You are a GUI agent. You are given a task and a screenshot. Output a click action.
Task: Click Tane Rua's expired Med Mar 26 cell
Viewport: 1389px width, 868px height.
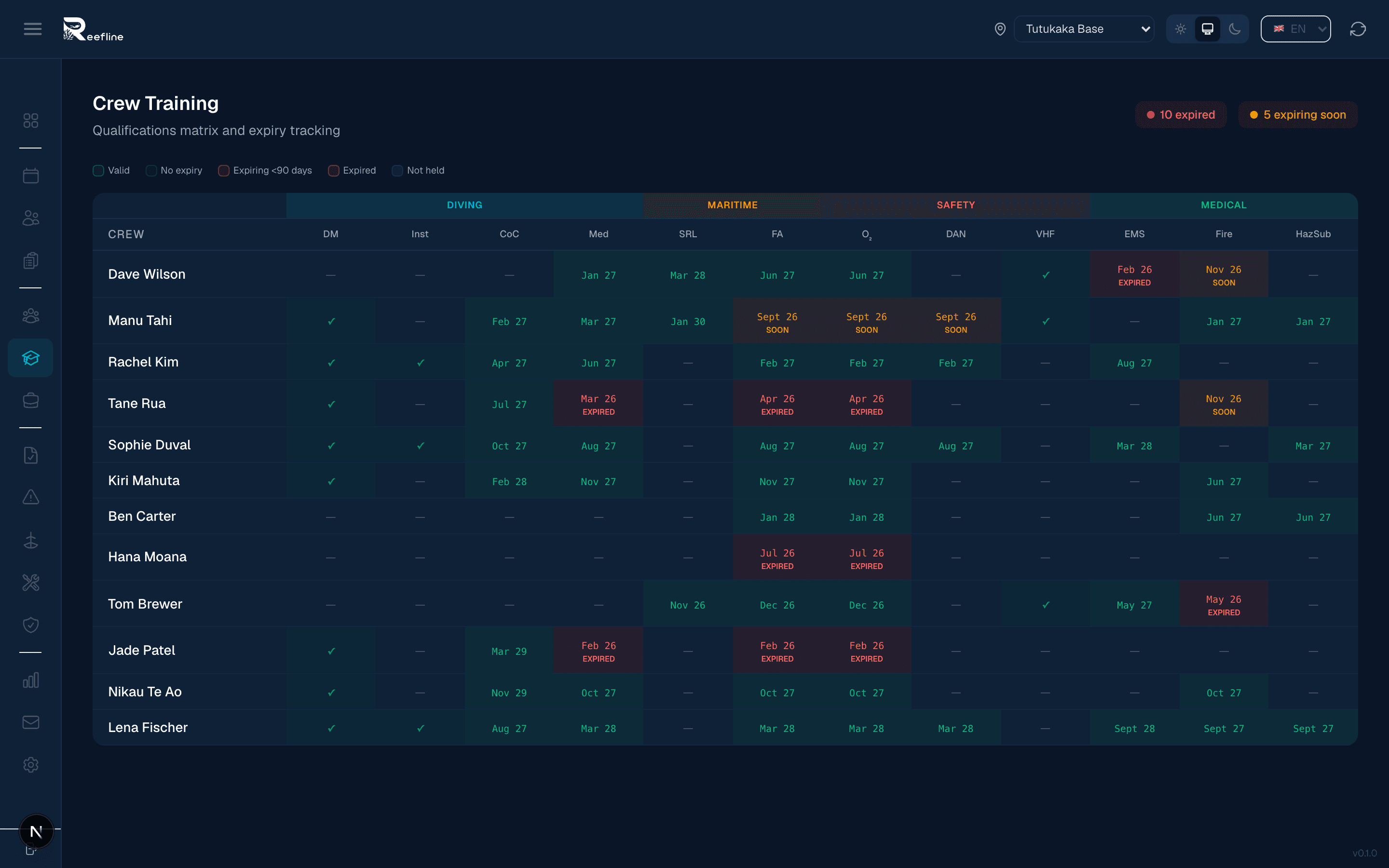(x=599, y=404)
